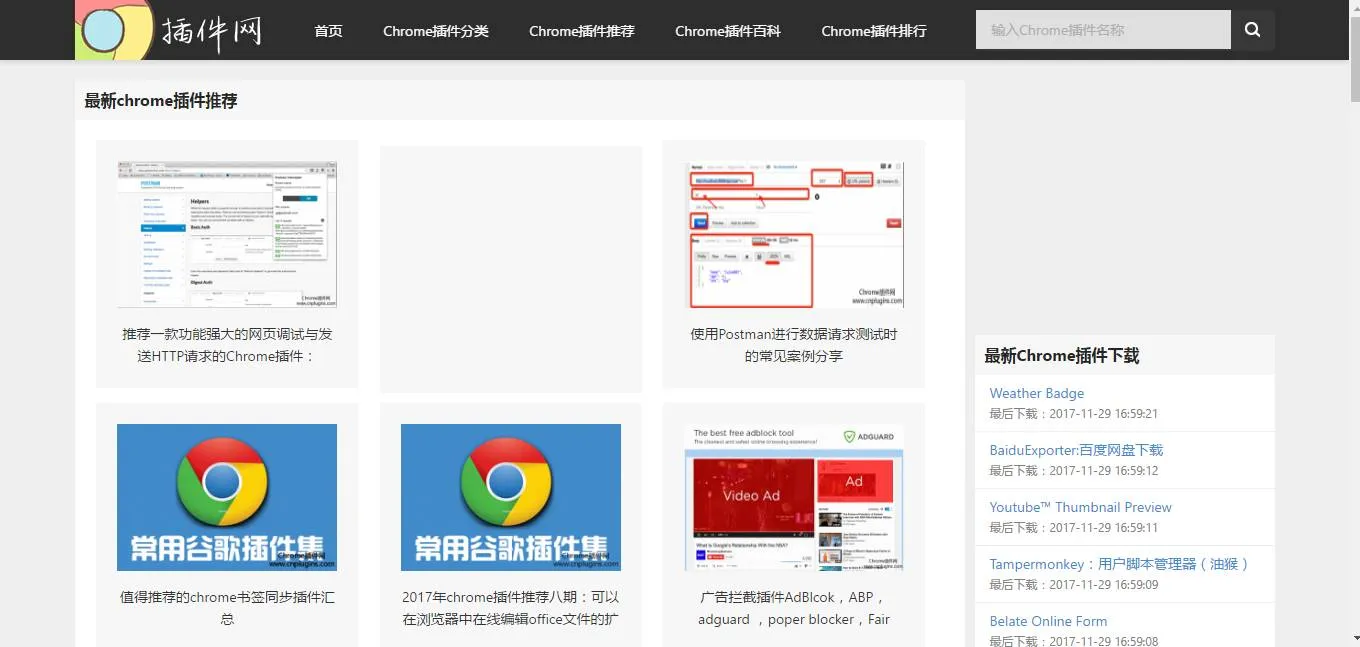
Task: Open article 推荐一款功能强大的网页调试
Action: 227,345
